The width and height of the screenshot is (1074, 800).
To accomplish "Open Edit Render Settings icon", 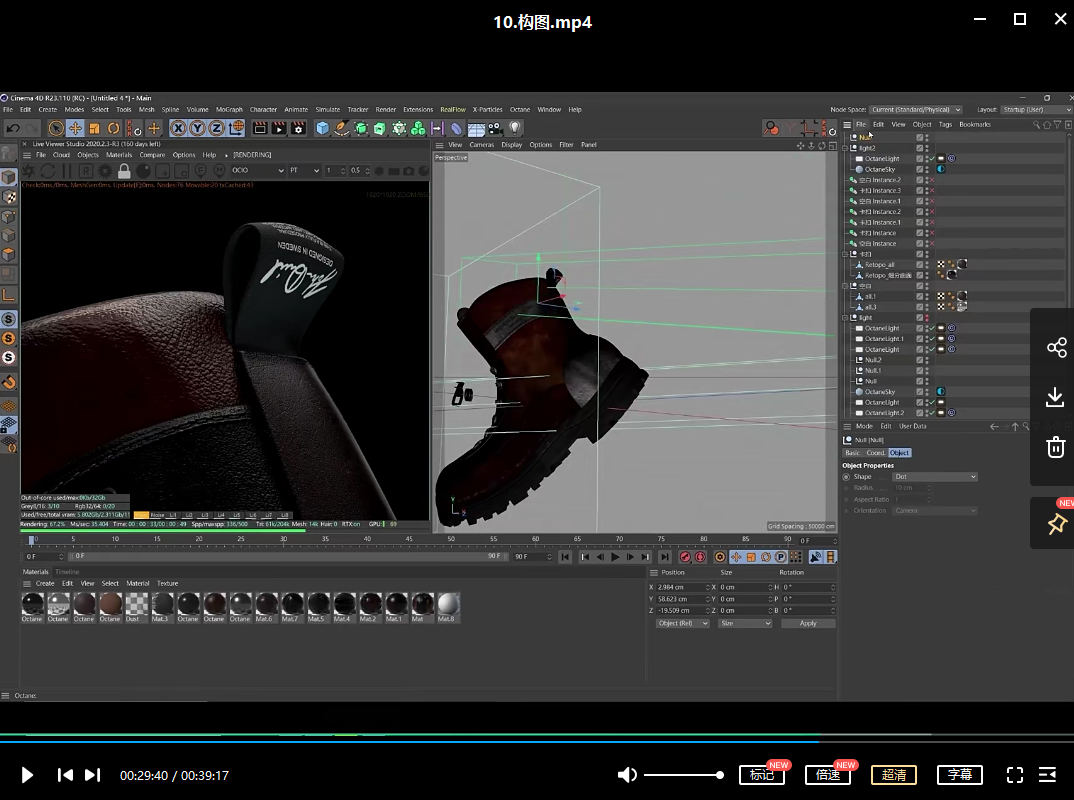I will (x=298, y=128).
